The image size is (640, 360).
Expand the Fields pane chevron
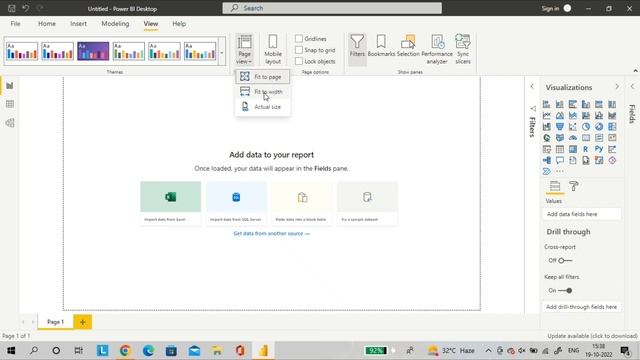pos(632,87)
